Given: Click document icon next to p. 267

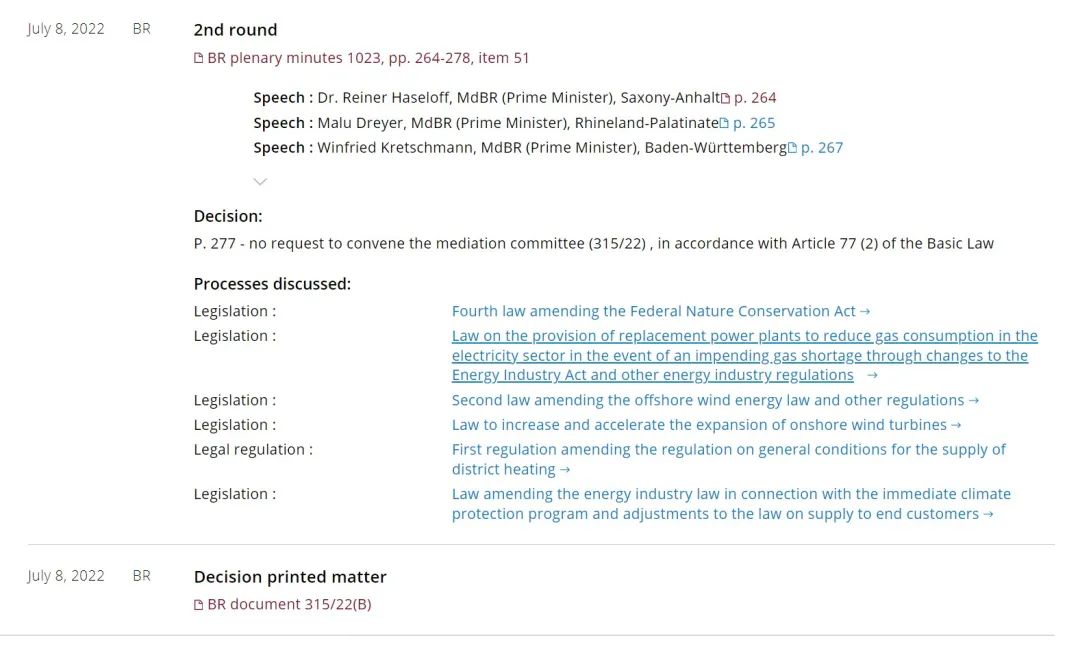Looking at the screenshot, I should click(792, 148).
